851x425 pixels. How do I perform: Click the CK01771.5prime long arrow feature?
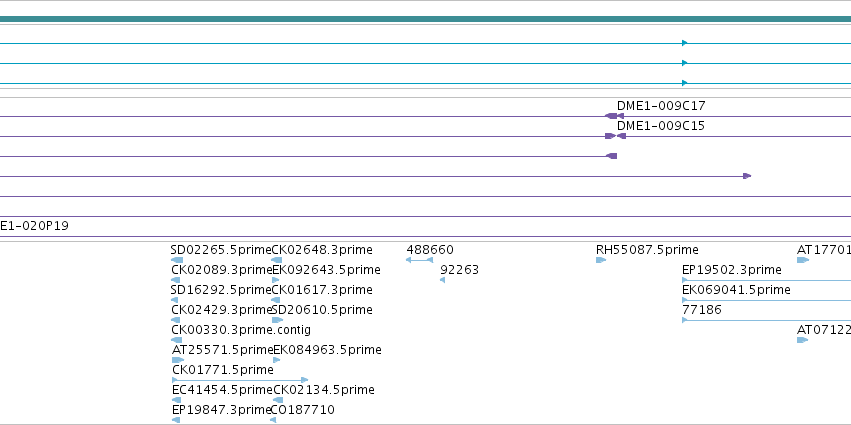240,380
